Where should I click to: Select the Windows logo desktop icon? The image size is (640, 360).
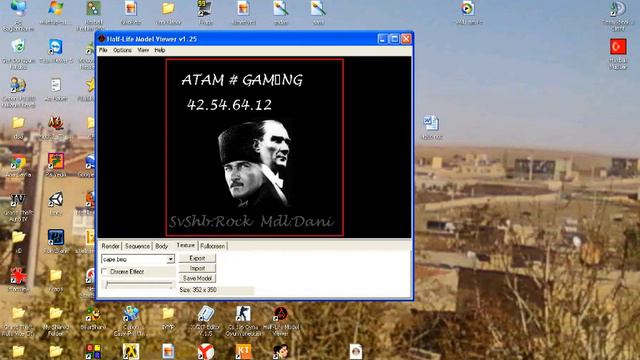click(x=56, y=12)
